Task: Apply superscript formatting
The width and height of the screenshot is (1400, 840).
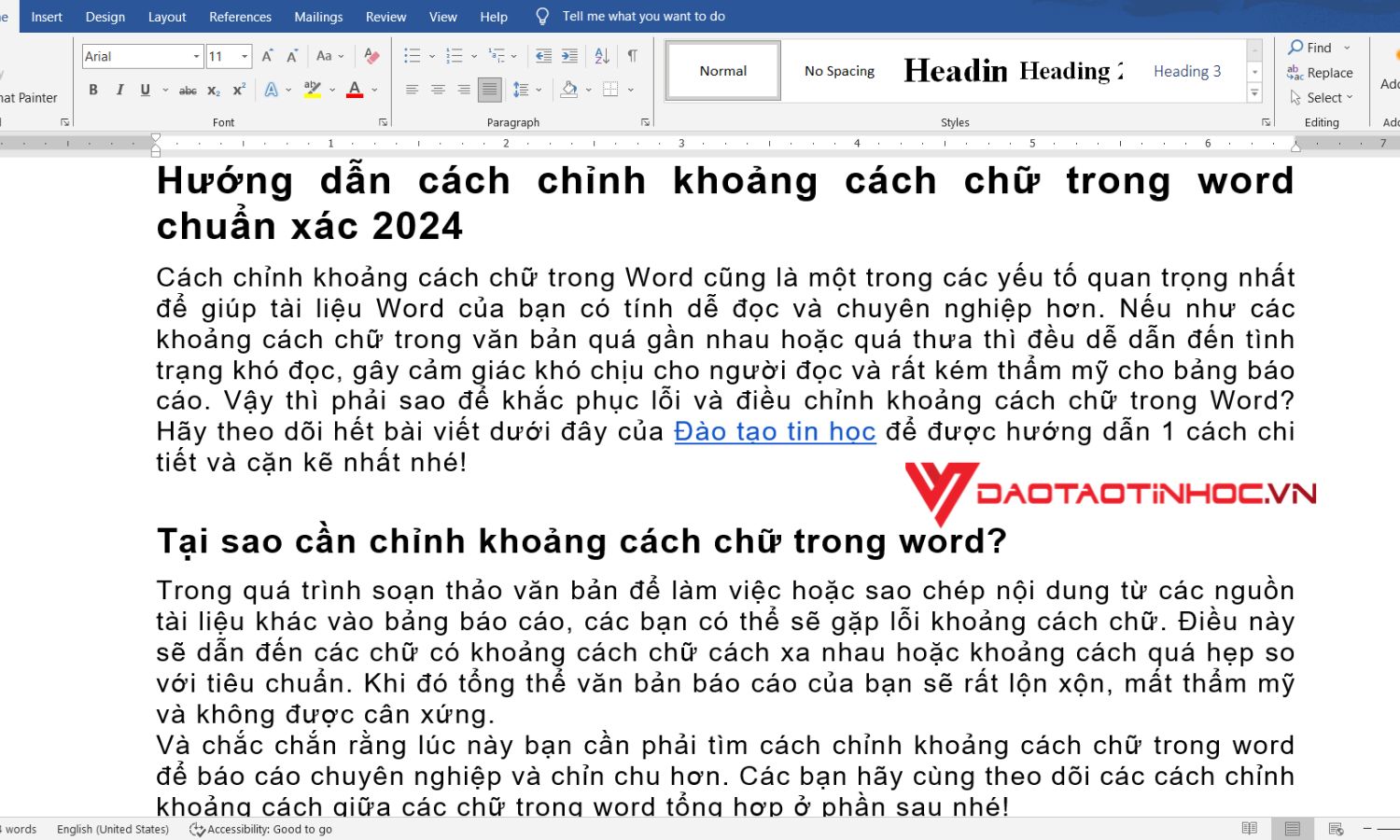Action: [239, 91]
